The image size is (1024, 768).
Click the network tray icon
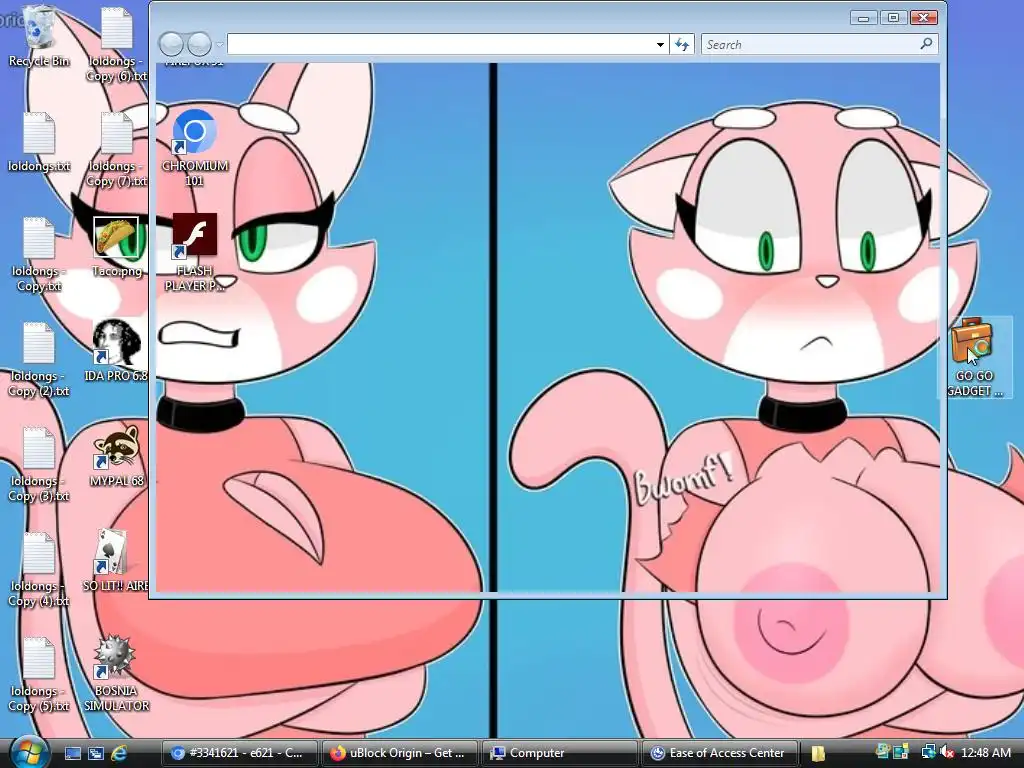tap(928, 753)
